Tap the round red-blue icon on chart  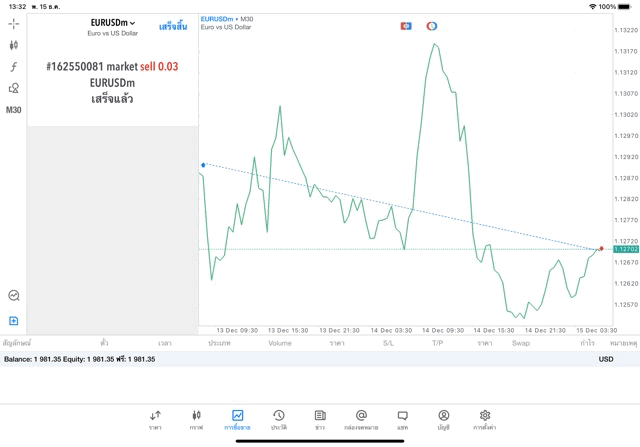click(x=432, y=26)
